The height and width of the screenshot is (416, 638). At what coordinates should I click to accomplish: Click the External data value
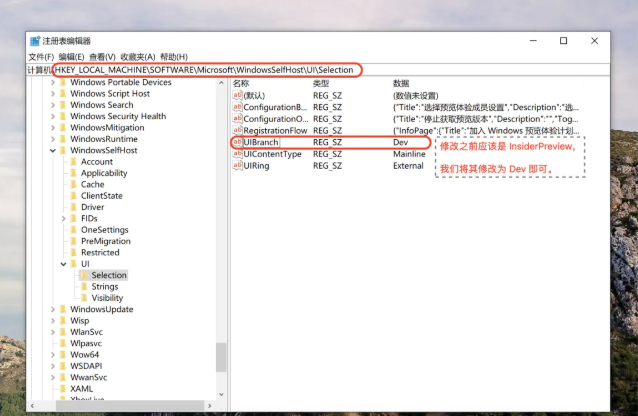[x=408, y=166]
